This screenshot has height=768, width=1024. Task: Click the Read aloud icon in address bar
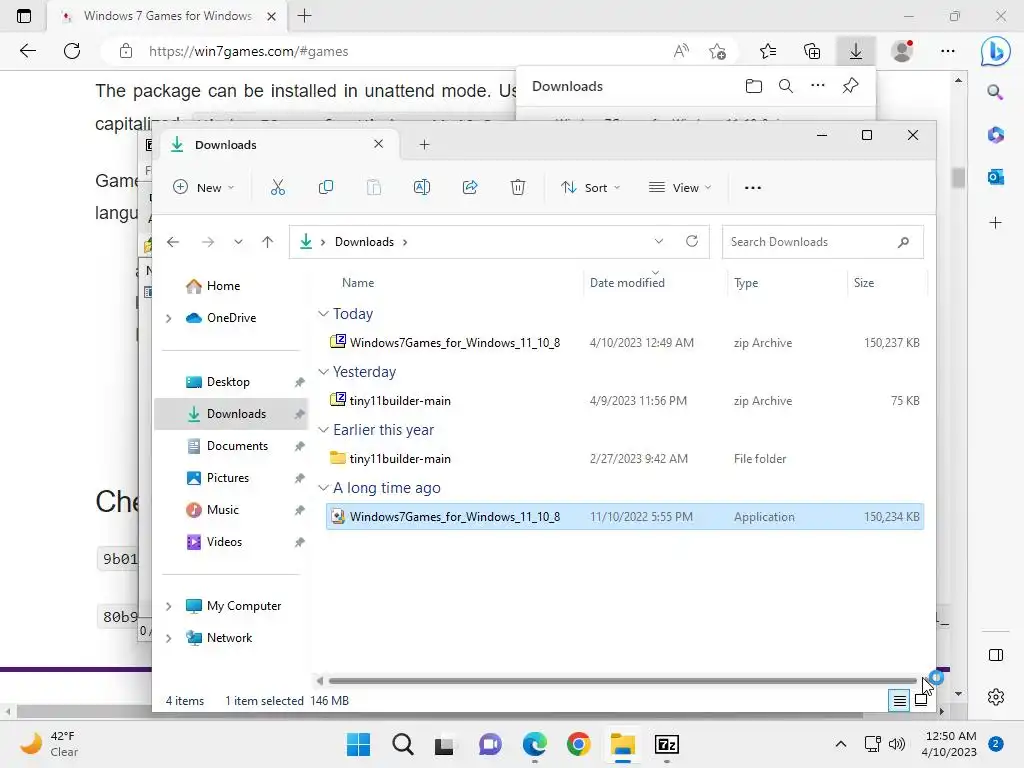[x=681, y=51]
